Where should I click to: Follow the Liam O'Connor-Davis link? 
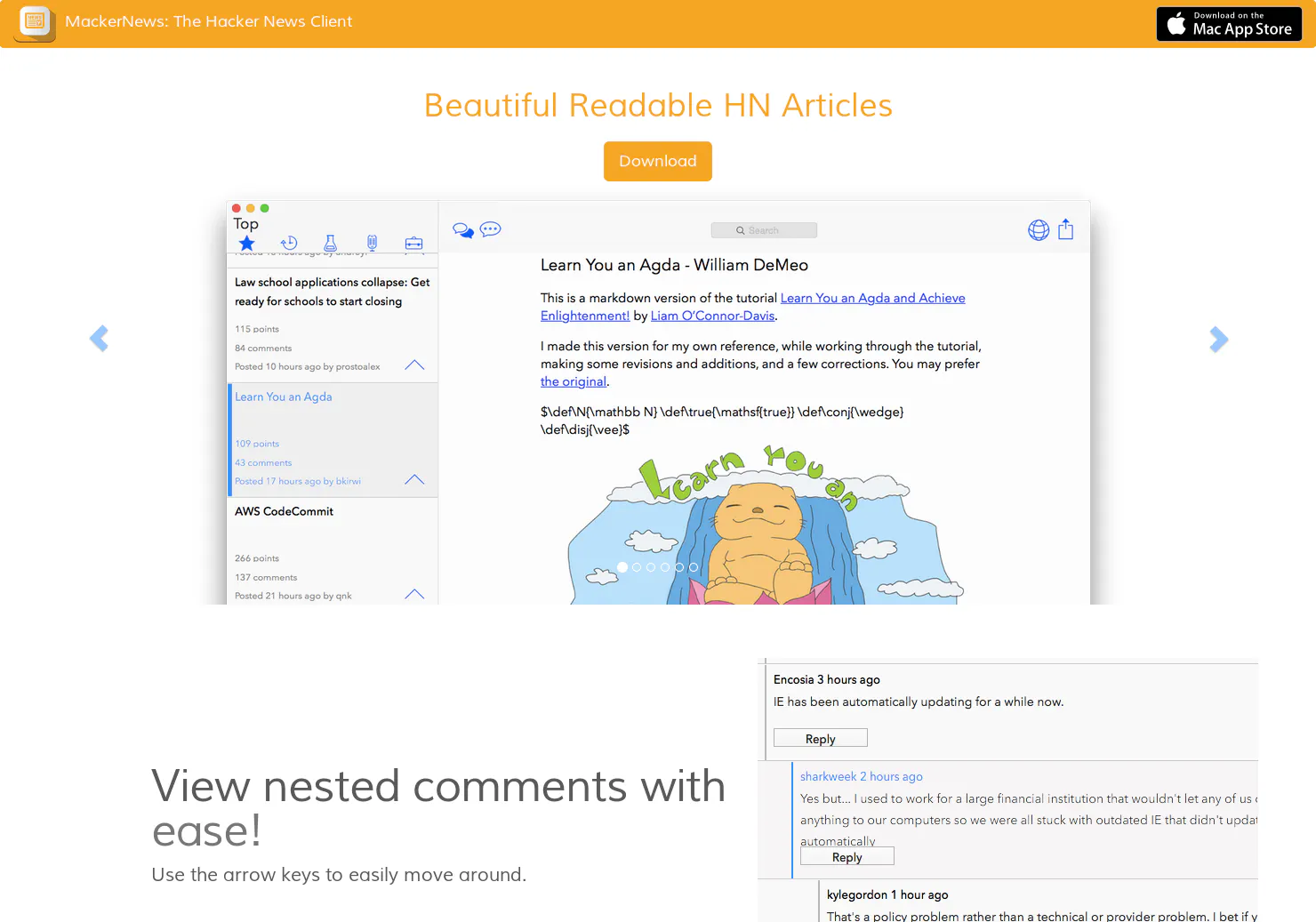(712, 316)
